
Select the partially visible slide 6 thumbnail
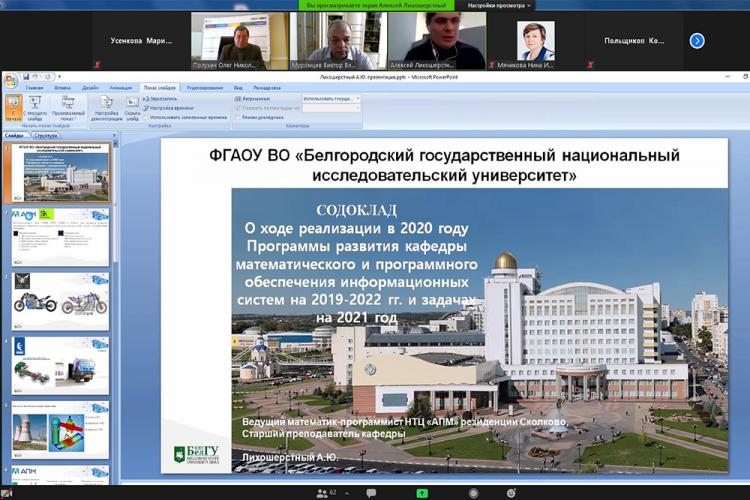tap(60, 475)
